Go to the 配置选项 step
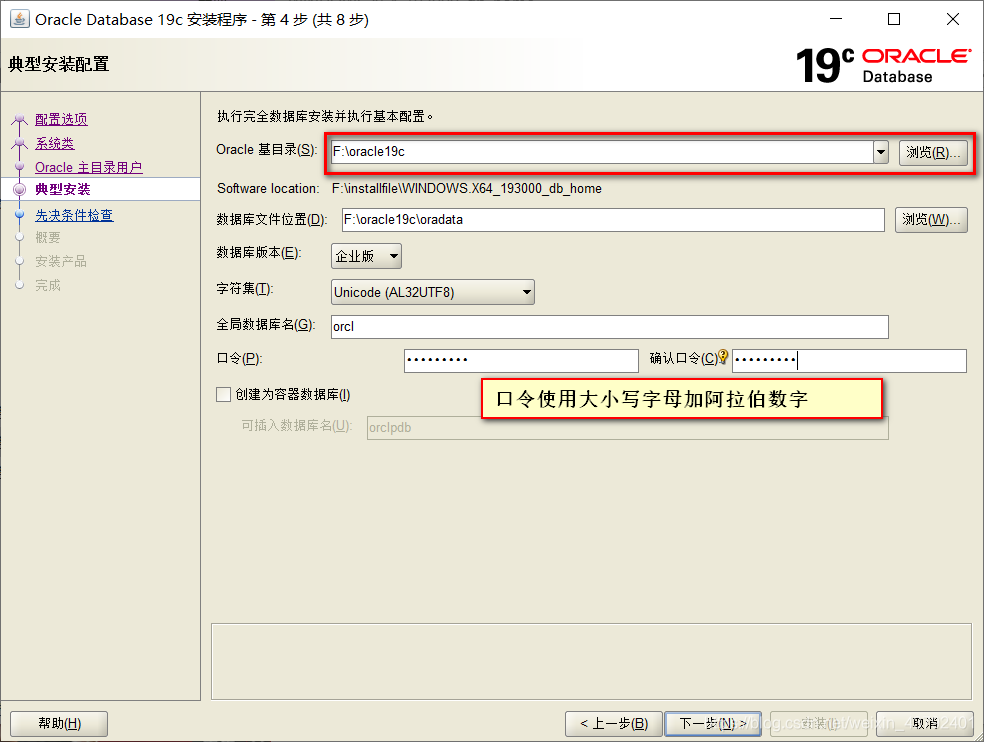The width and height of the screenshot is (984, 742). (61, 119)
